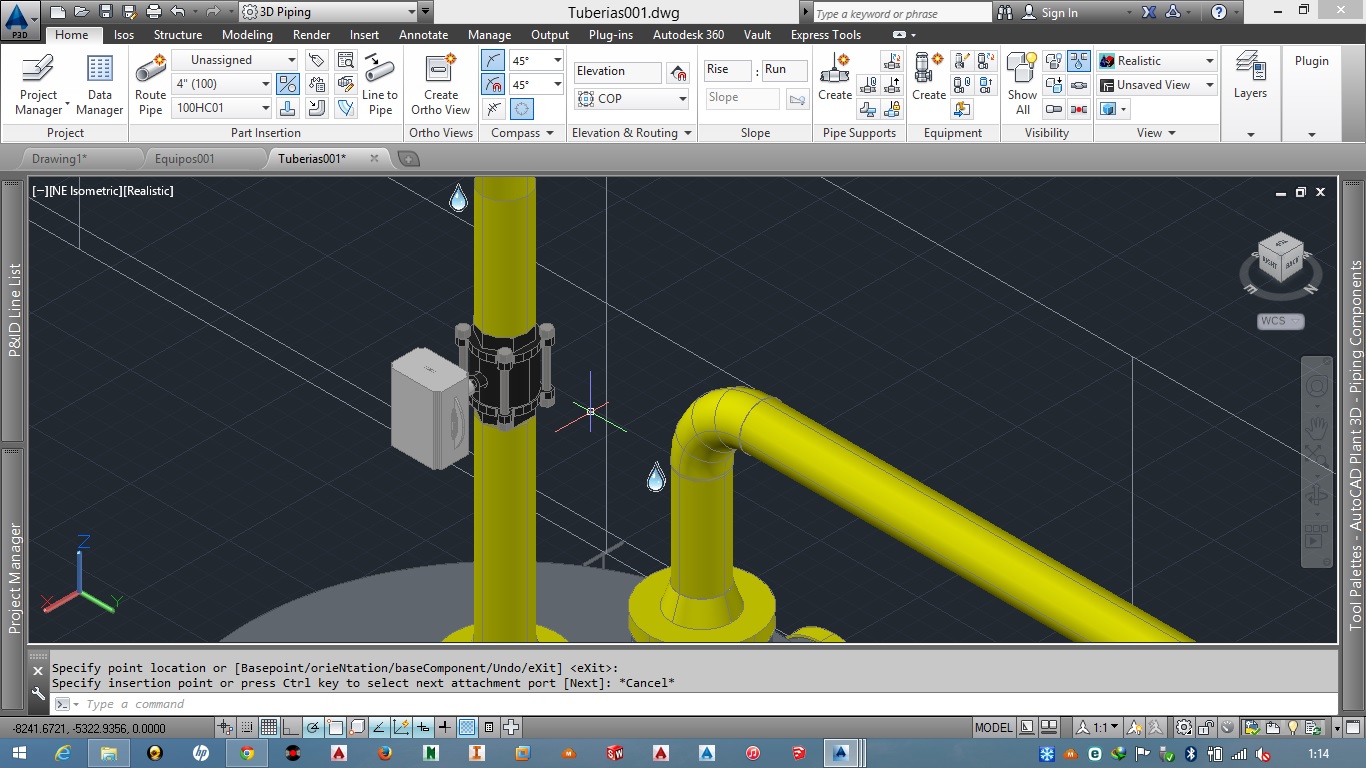This screenshot has width=1366, height=768.
Task: Click the Undo arrow in quick access toolbar
Action: 177,12
